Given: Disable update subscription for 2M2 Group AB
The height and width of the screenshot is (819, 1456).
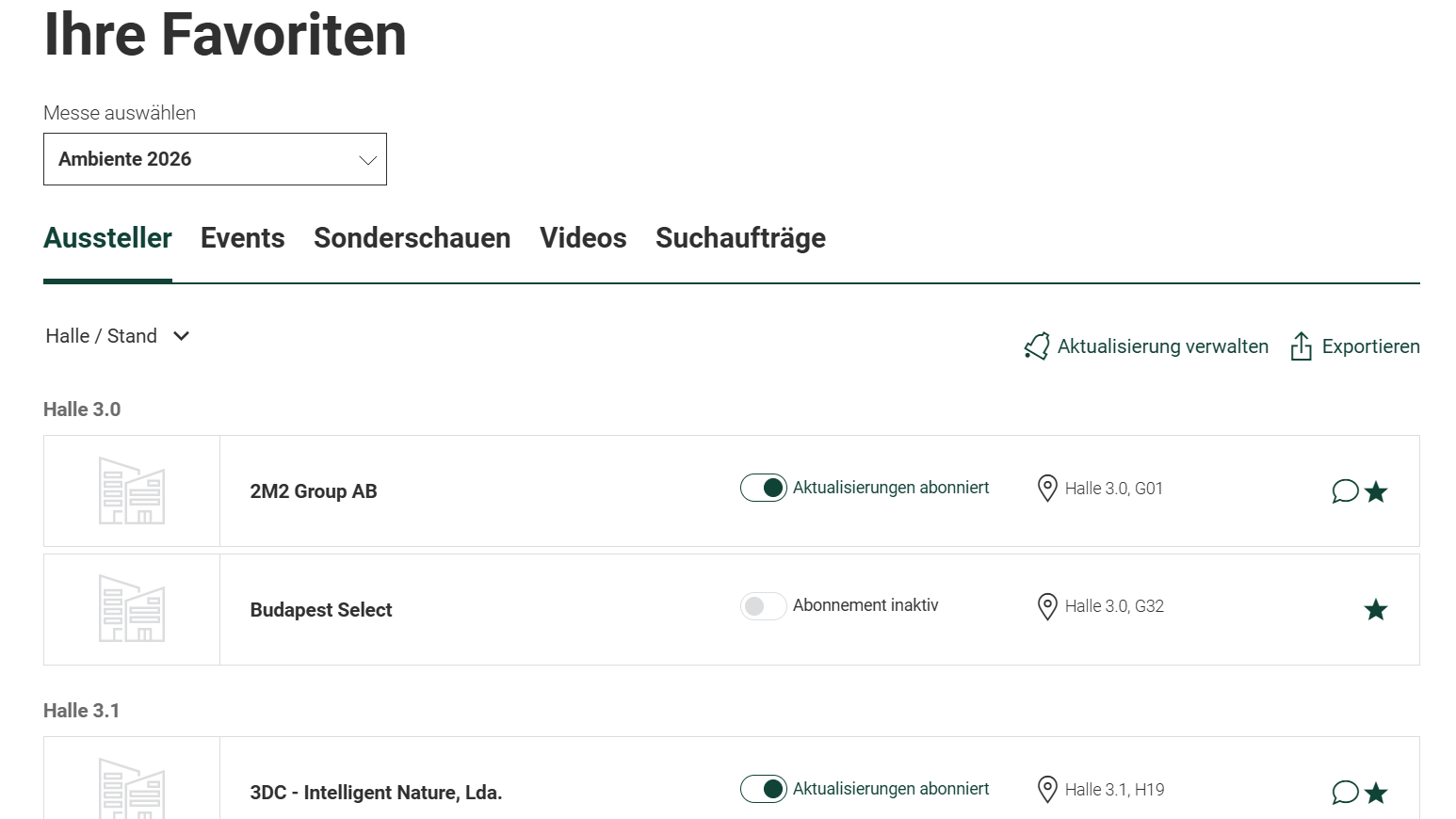Looking at the screenshot, I should (764, 488).
